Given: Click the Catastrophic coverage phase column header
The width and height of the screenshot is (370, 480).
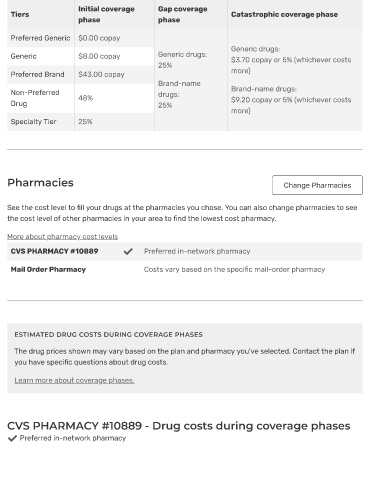Looking at the screenshot, I should coord(284,14).
